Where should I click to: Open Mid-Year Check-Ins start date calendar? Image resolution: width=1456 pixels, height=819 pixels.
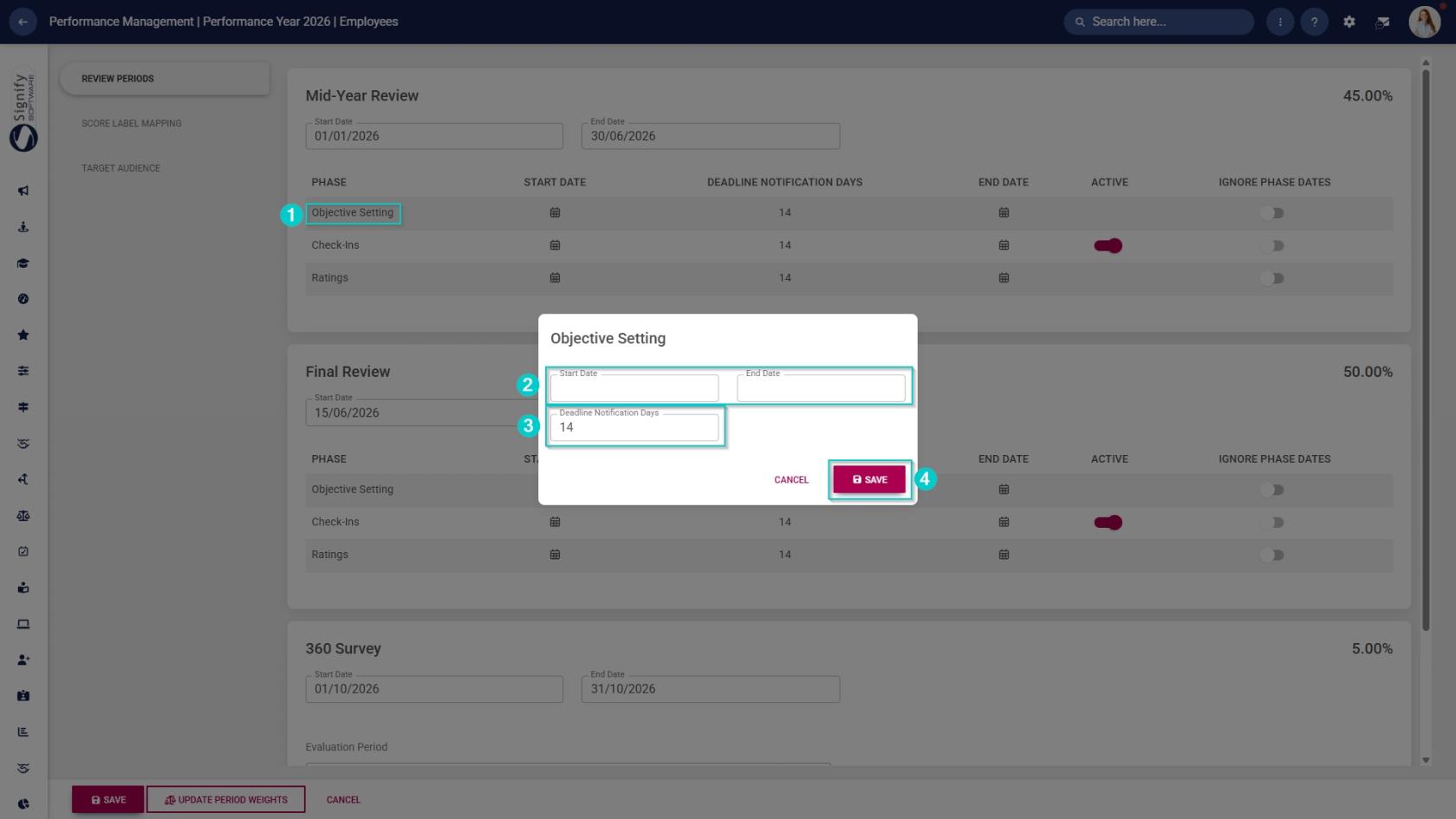pos(555,245)
